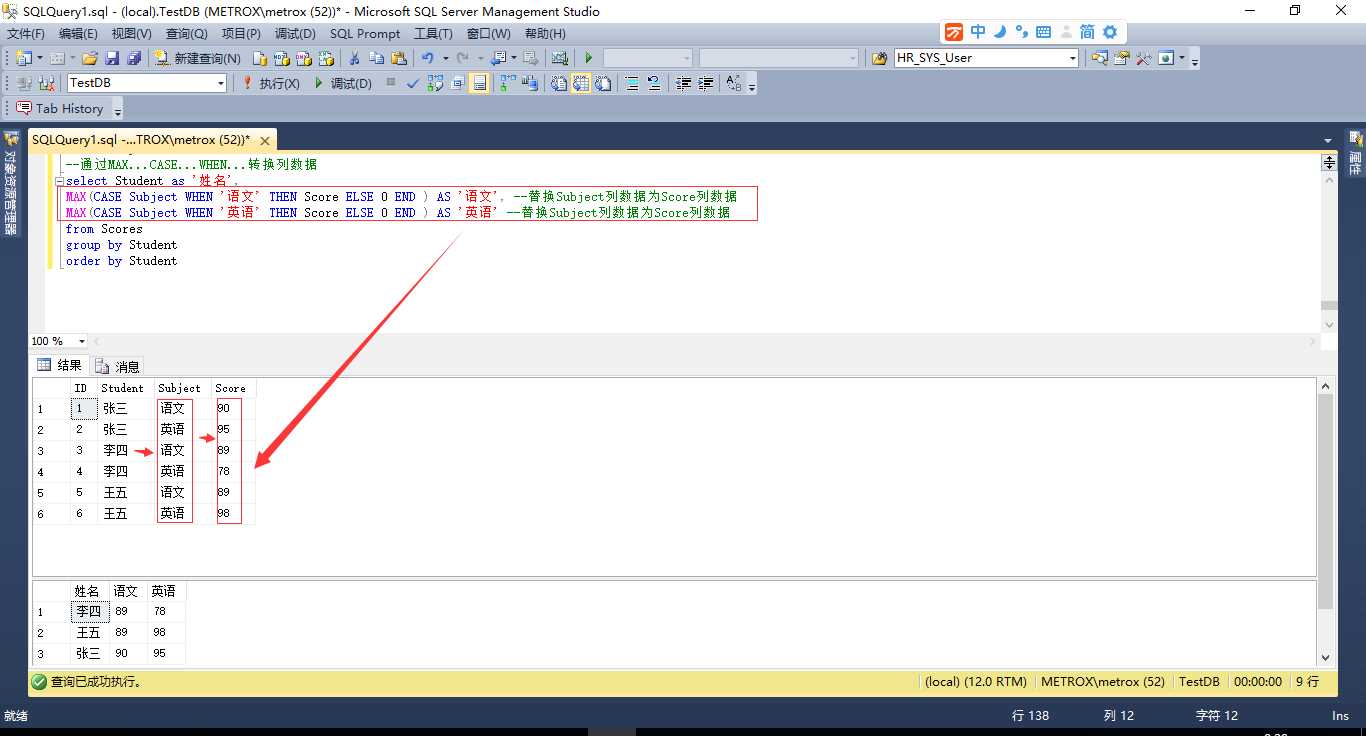Collapse the select statement outline box
This screenshot has height=736, width=1366.
[x=59, y=181]
